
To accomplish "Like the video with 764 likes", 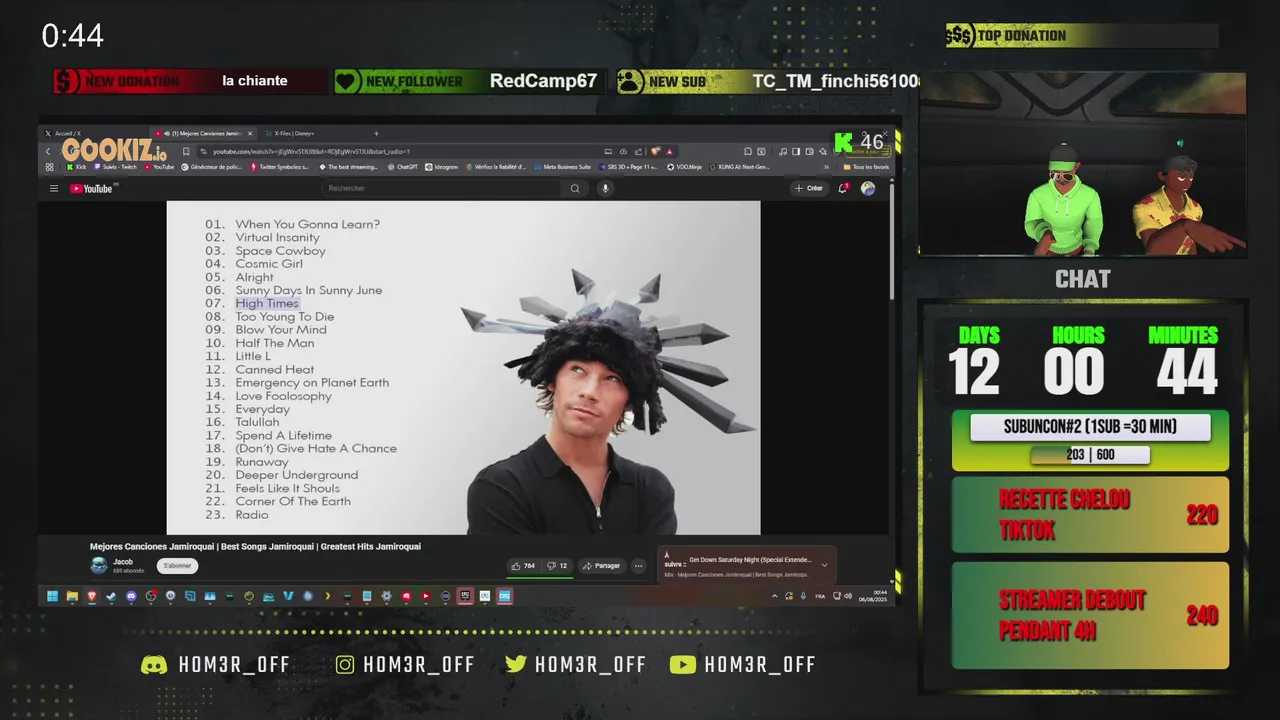I will [x=523, y=566].
